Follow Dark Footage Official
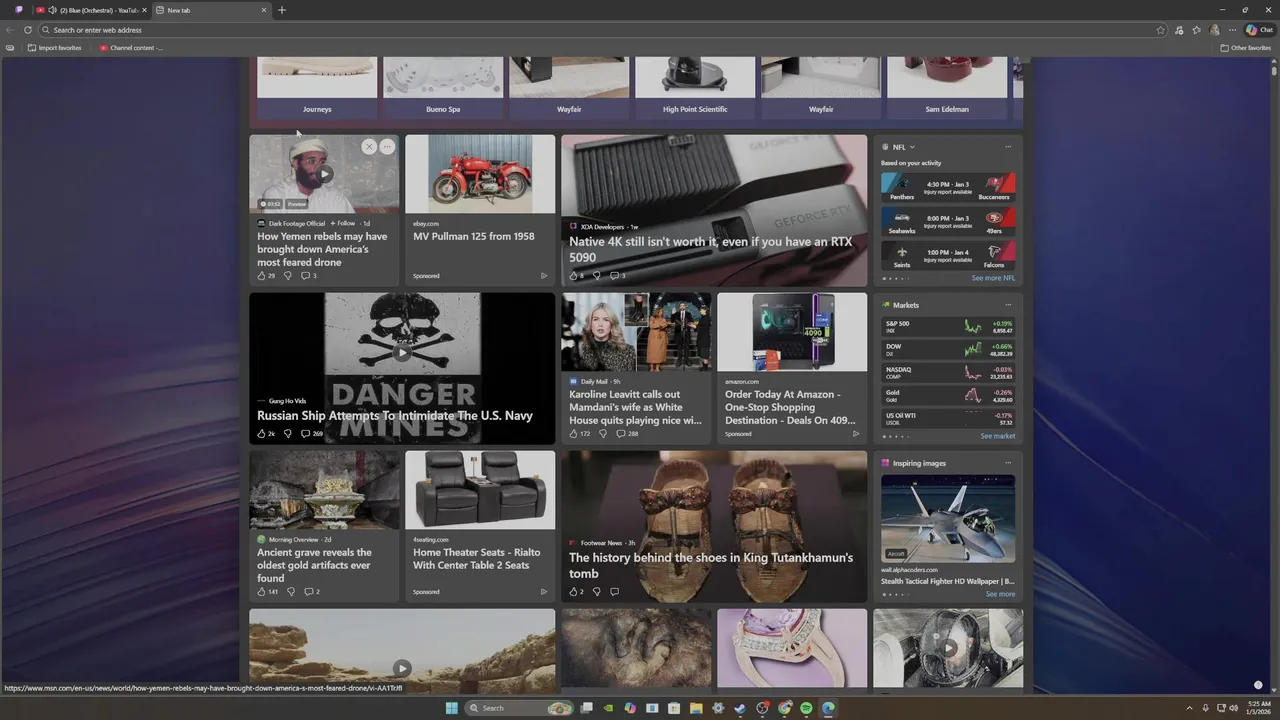Viewport: 1280px width, 720px height. 343,223
